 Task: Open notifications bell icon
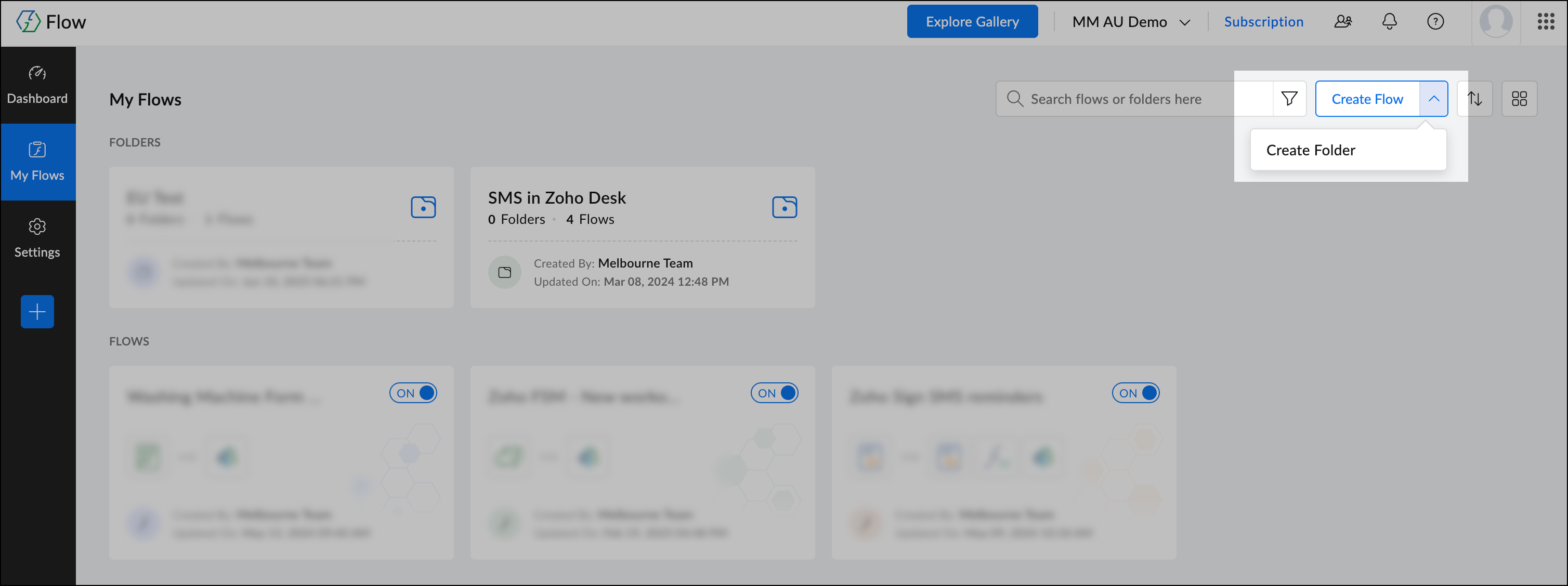click(1389, 22)
